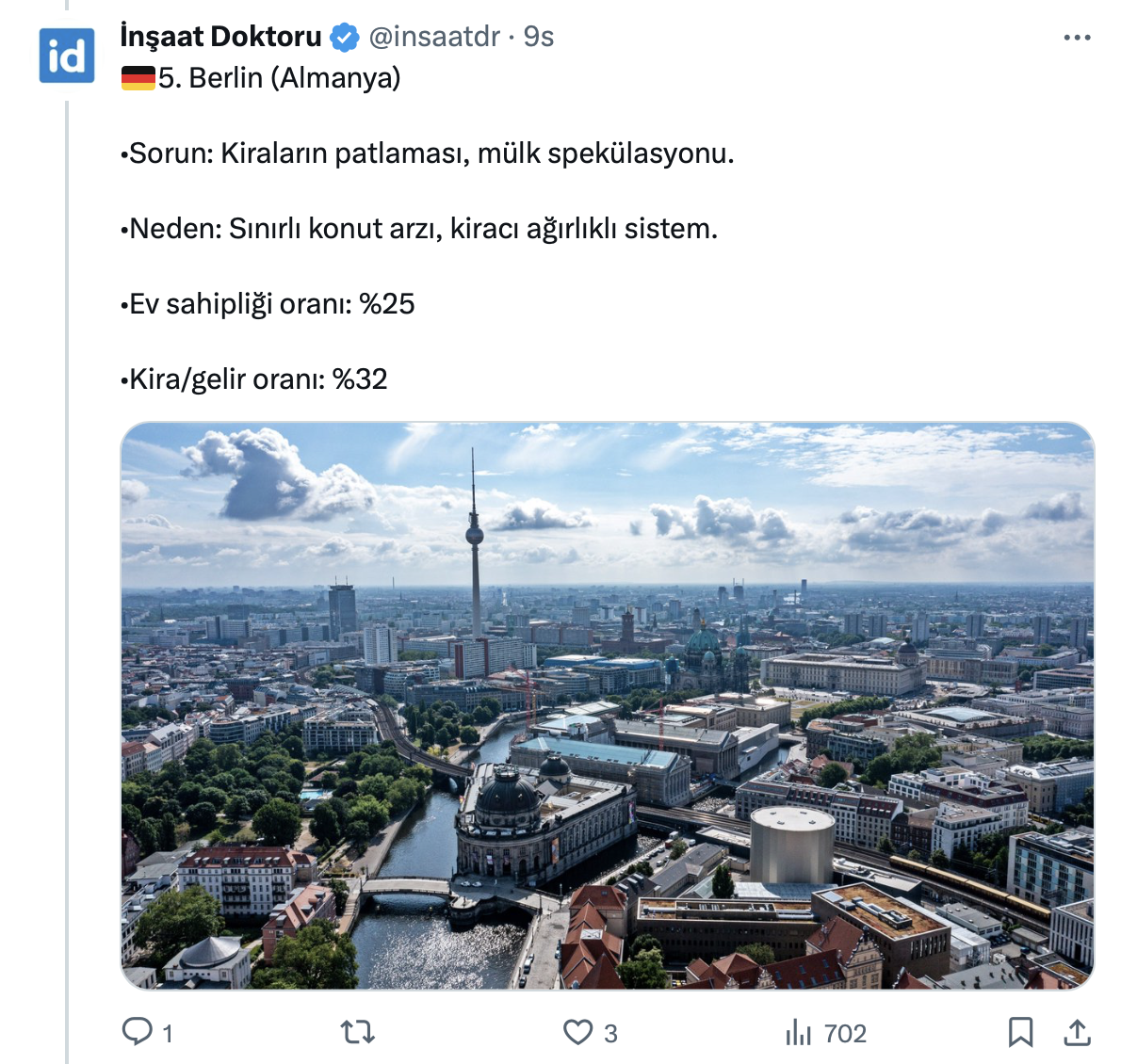Click the İnşaat Doktoru display name
This screenshot has height=1064, width=1121.
click(221, 37)
